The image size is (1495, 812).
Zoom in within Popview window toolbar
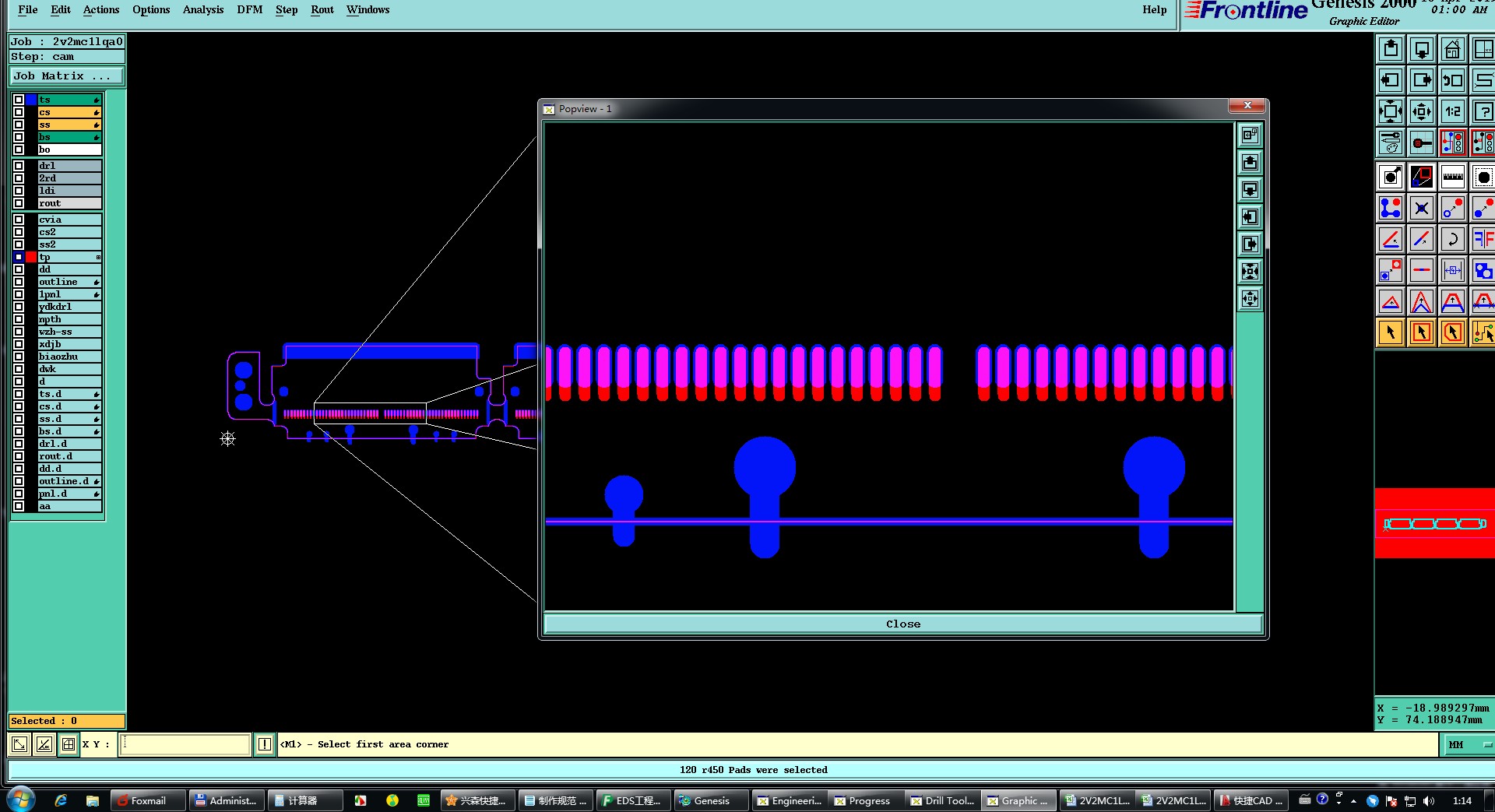[1250, 271]
